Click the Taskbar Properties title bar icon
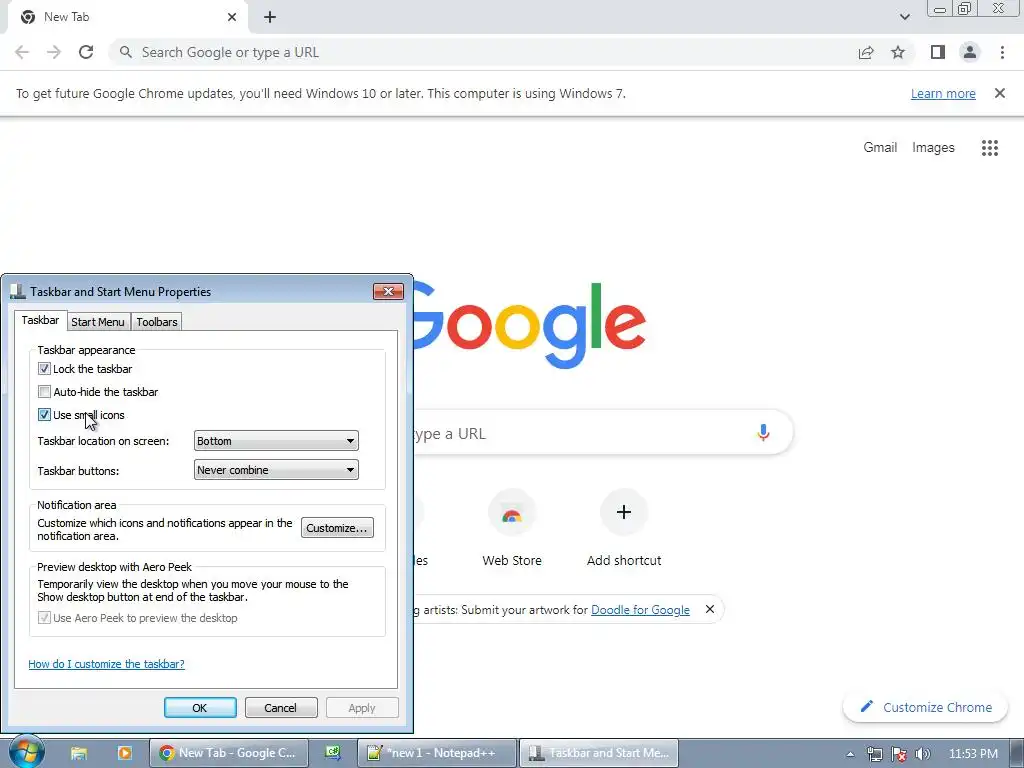The image size is (1024, 768). (x=18, y=291)
